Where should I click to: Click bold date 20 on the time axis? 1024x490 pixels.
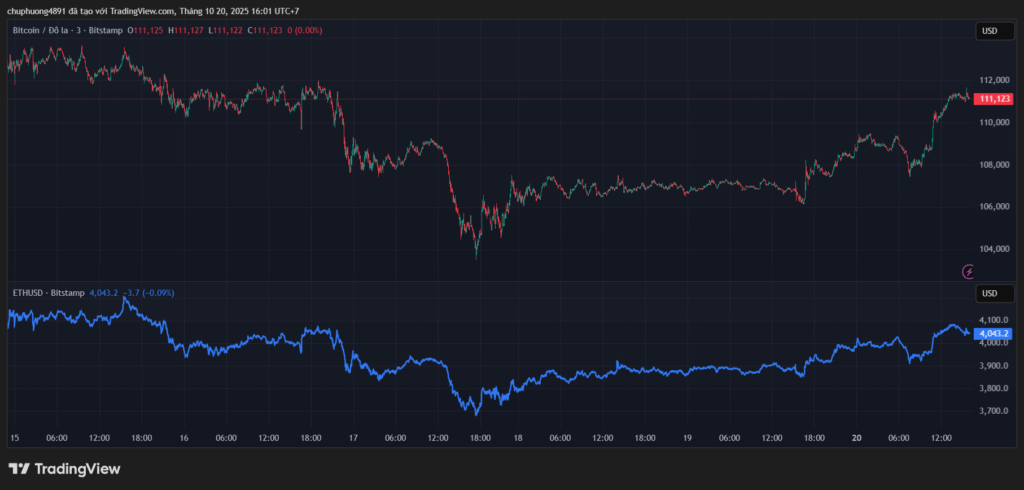point(857,438)
